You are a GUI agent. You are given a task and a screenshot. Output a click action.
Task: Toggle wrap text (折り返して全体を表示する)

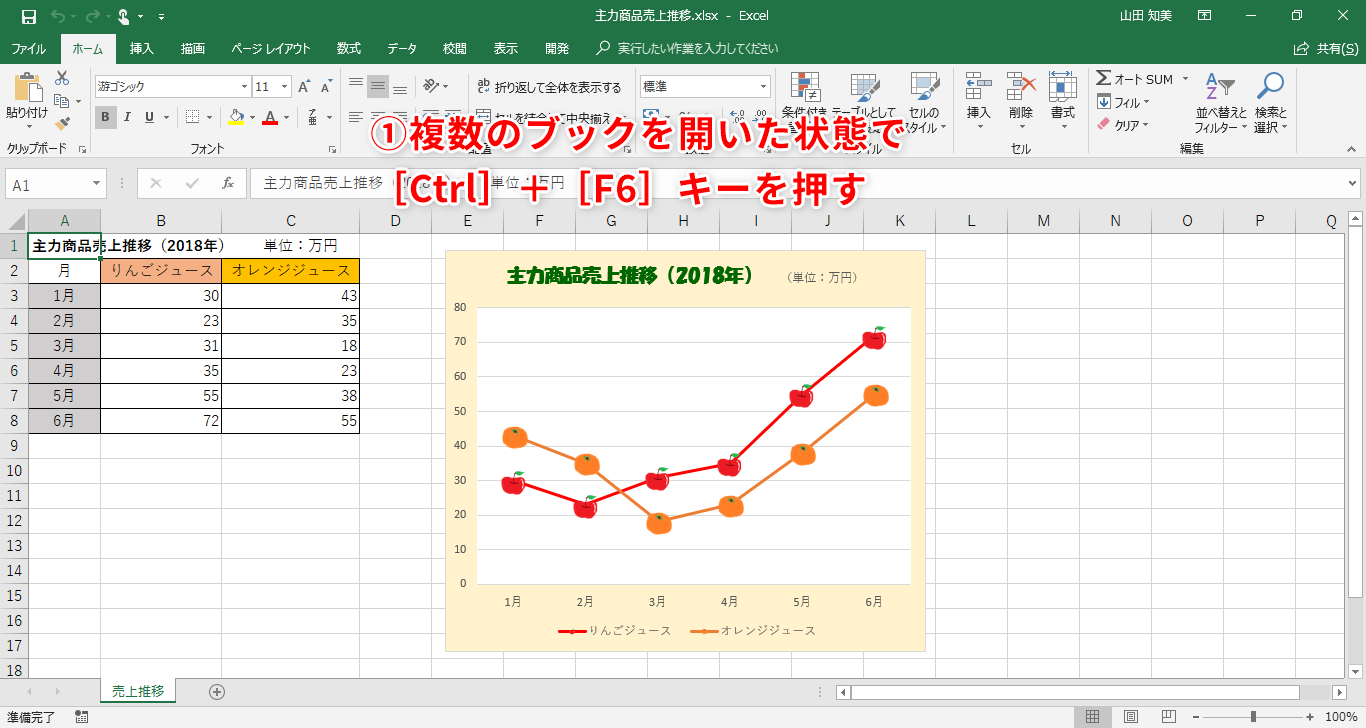[549, 87]
